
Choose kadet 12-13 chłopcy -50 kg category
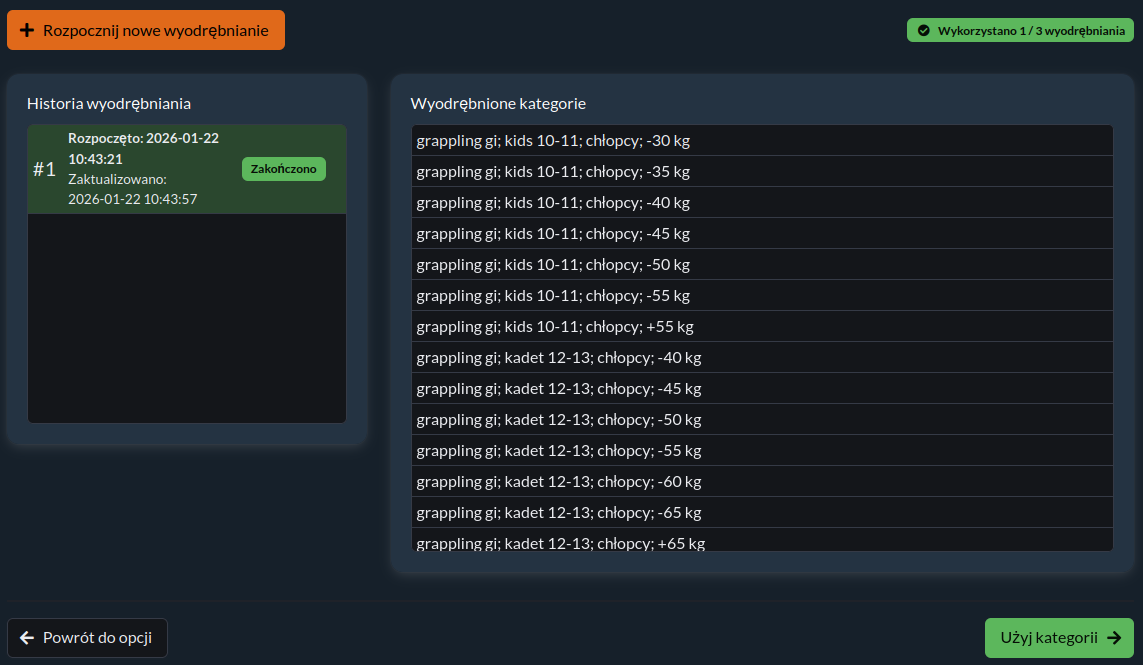[x=761, y=420]
